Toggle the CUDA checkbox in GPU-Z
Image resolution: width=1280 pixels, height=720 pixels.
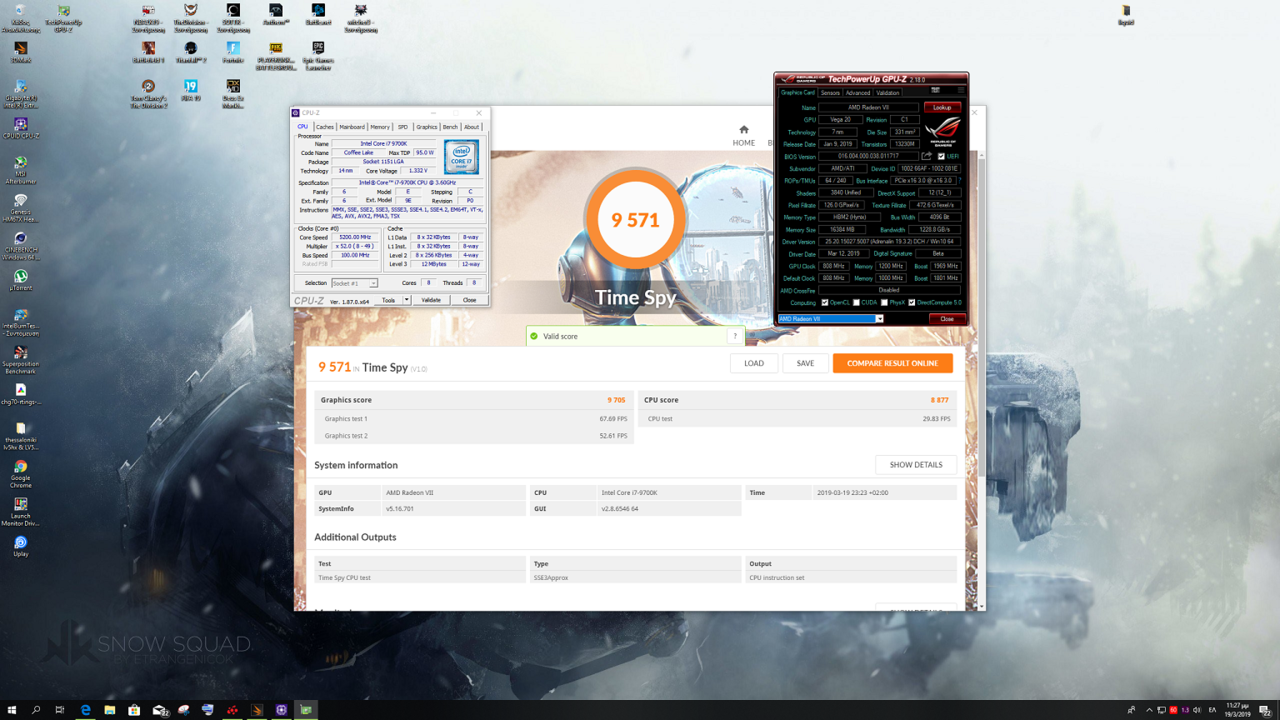pos(856,302)
